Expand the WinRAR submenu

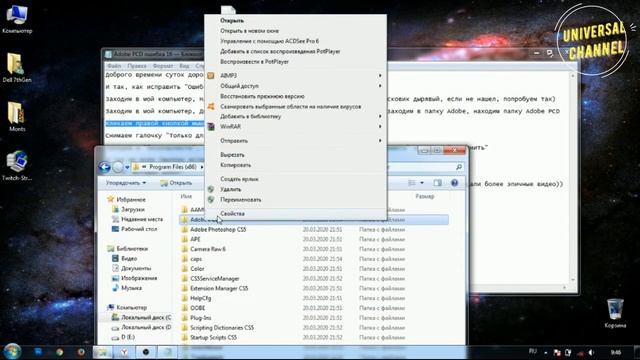(296, 127)
